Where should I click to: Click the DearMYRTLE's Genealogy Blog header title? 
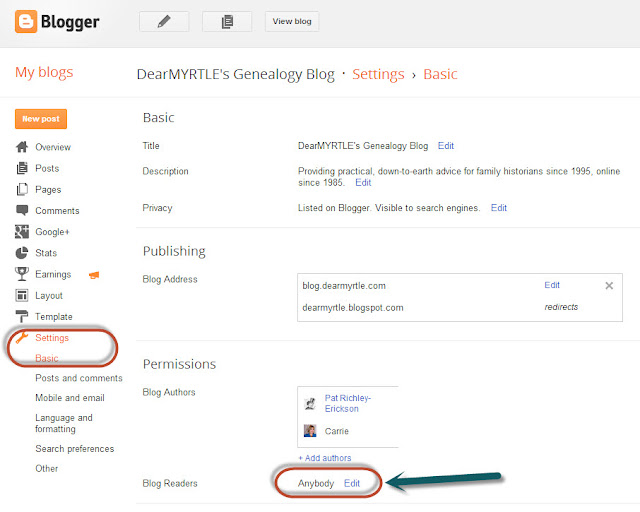pyautogui.click(x=236, y=74)
